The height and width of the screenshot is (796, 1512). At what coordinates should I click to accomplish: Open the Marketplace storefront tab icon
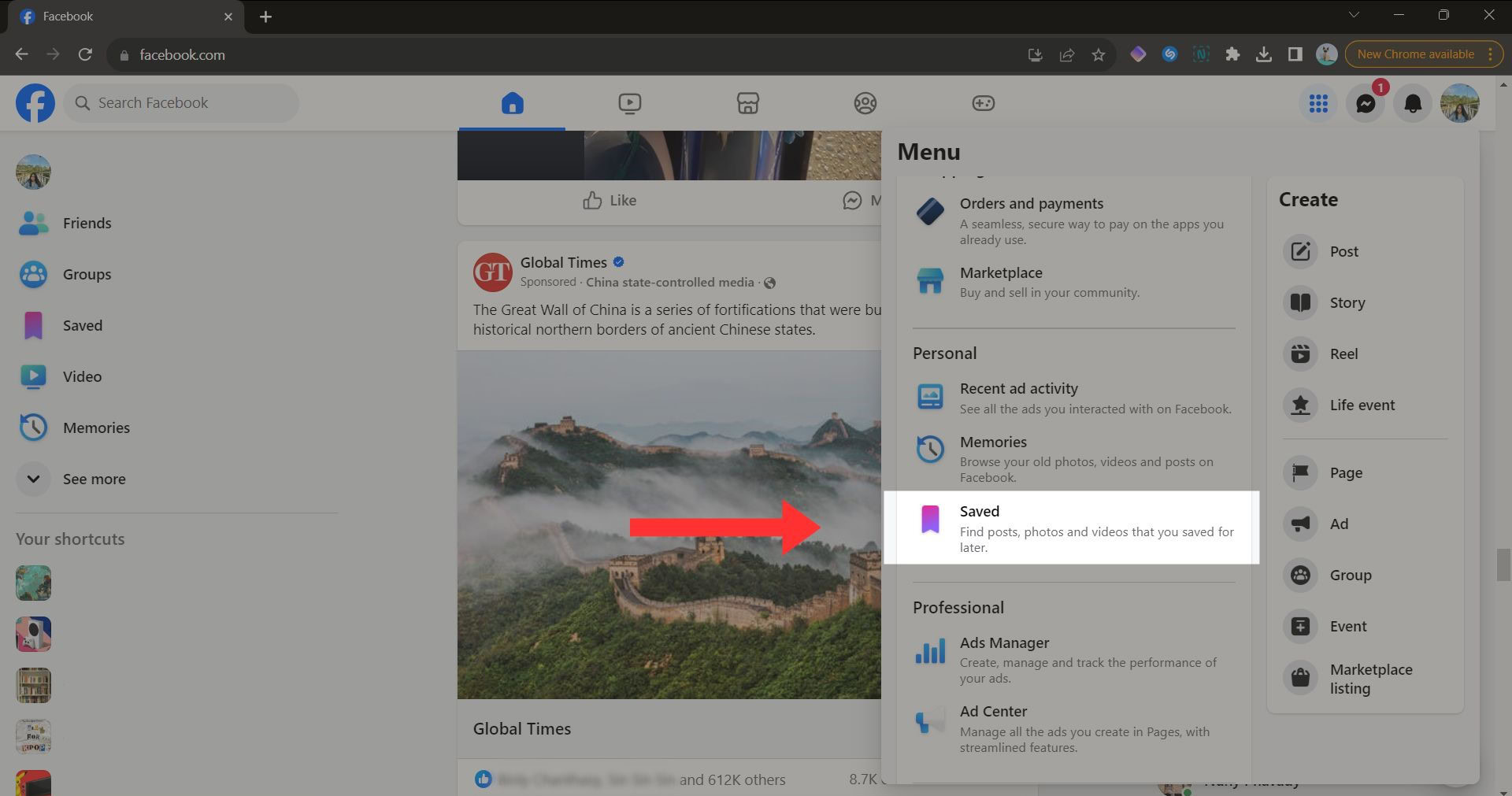[747, 103]
